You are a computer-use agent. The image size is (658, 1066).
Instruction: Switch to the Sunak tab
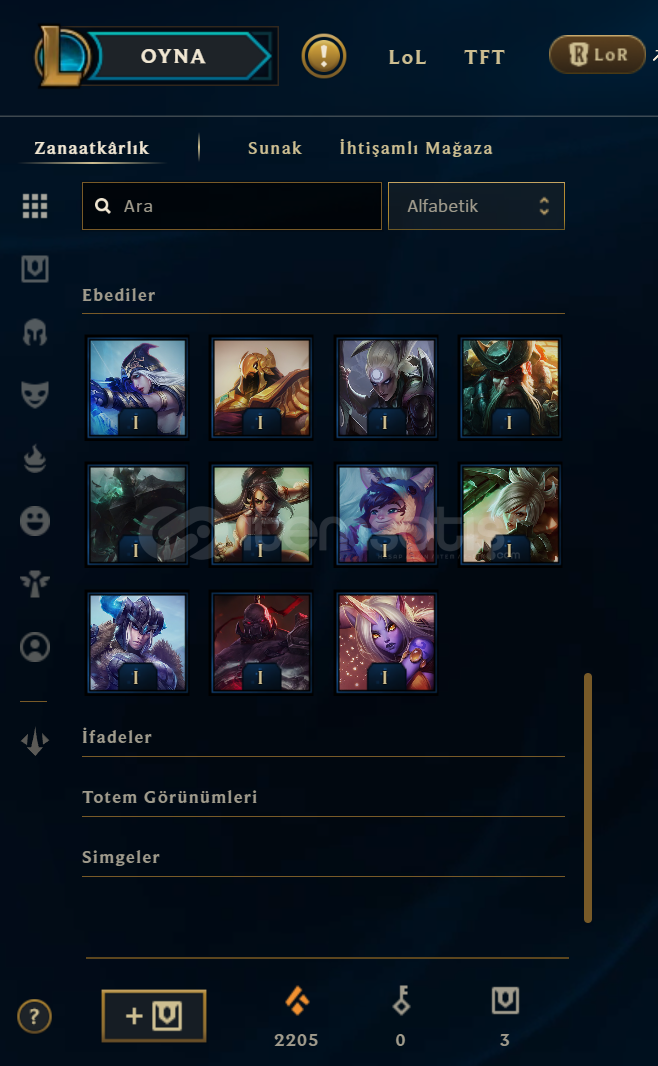point(275,148)
